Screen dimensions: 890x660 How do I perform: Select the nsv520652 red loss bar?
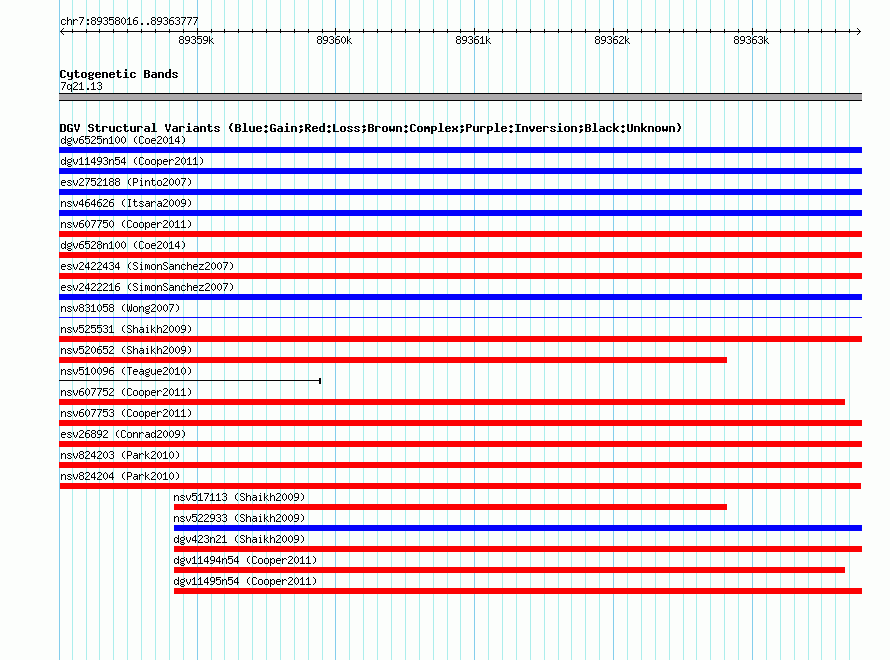(393, 360)
